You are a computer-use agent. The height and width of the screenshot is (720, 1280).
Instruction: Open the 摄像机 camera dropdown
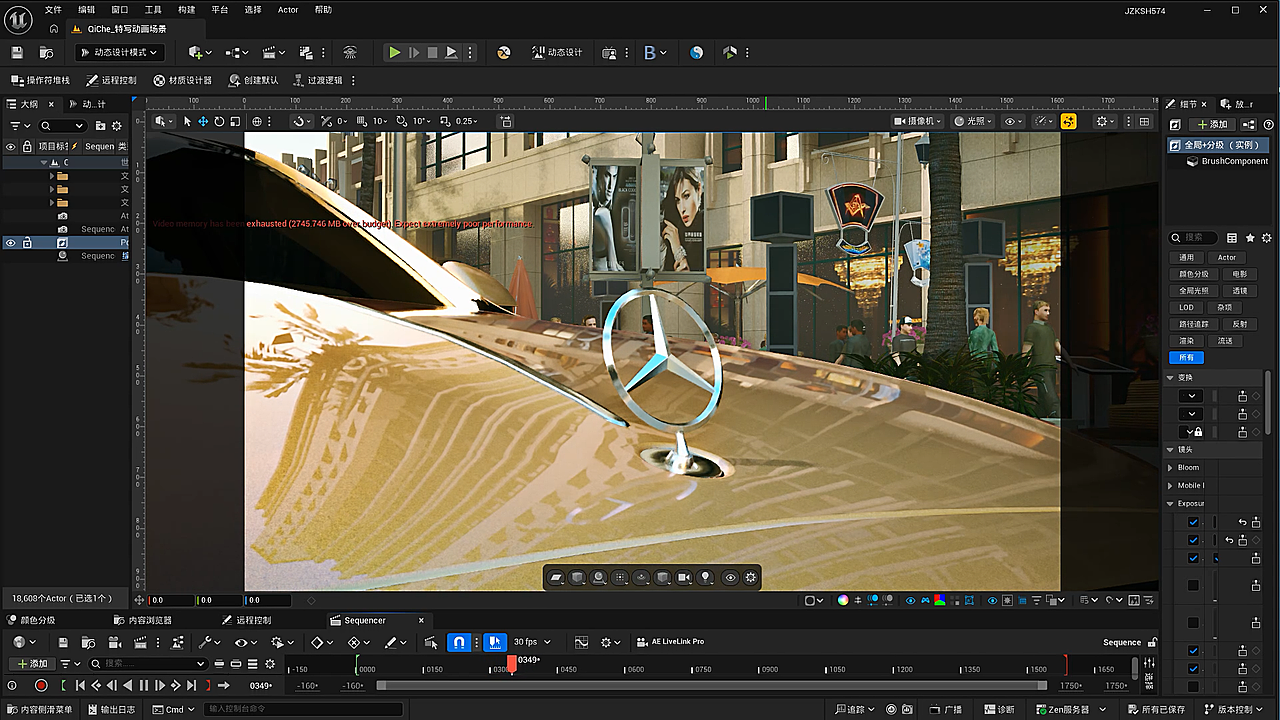click(917, 121)
